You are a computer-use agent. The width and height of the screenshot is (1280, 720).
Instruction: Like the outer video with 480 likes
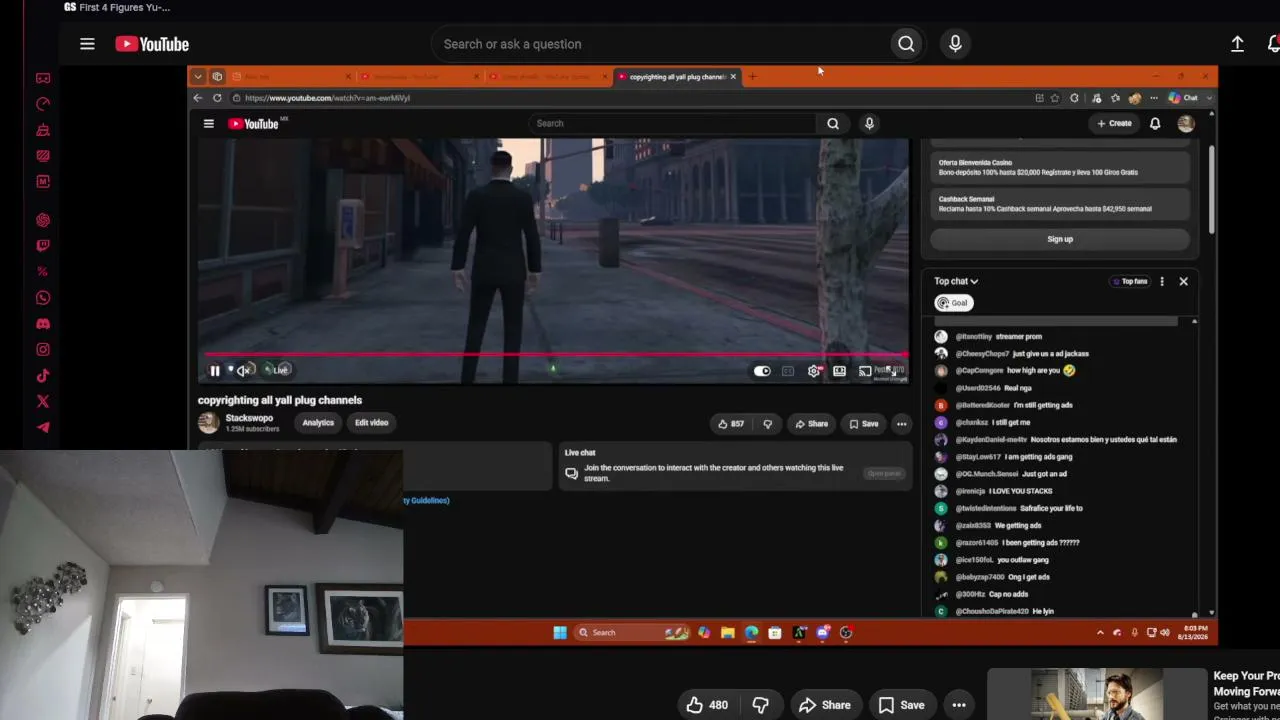click(707, 705)
